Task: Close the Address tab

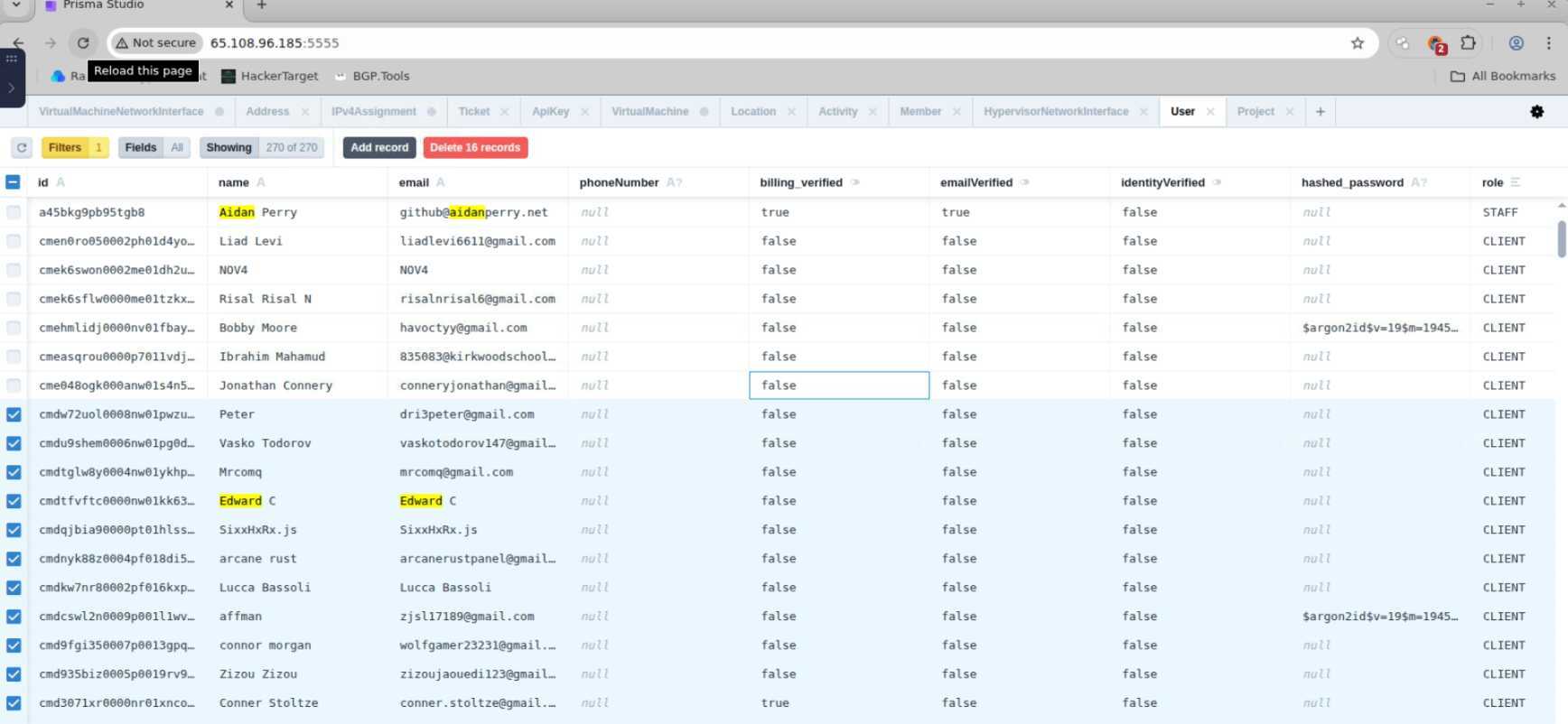Action: pyautogui.click(x=305, y=112)
